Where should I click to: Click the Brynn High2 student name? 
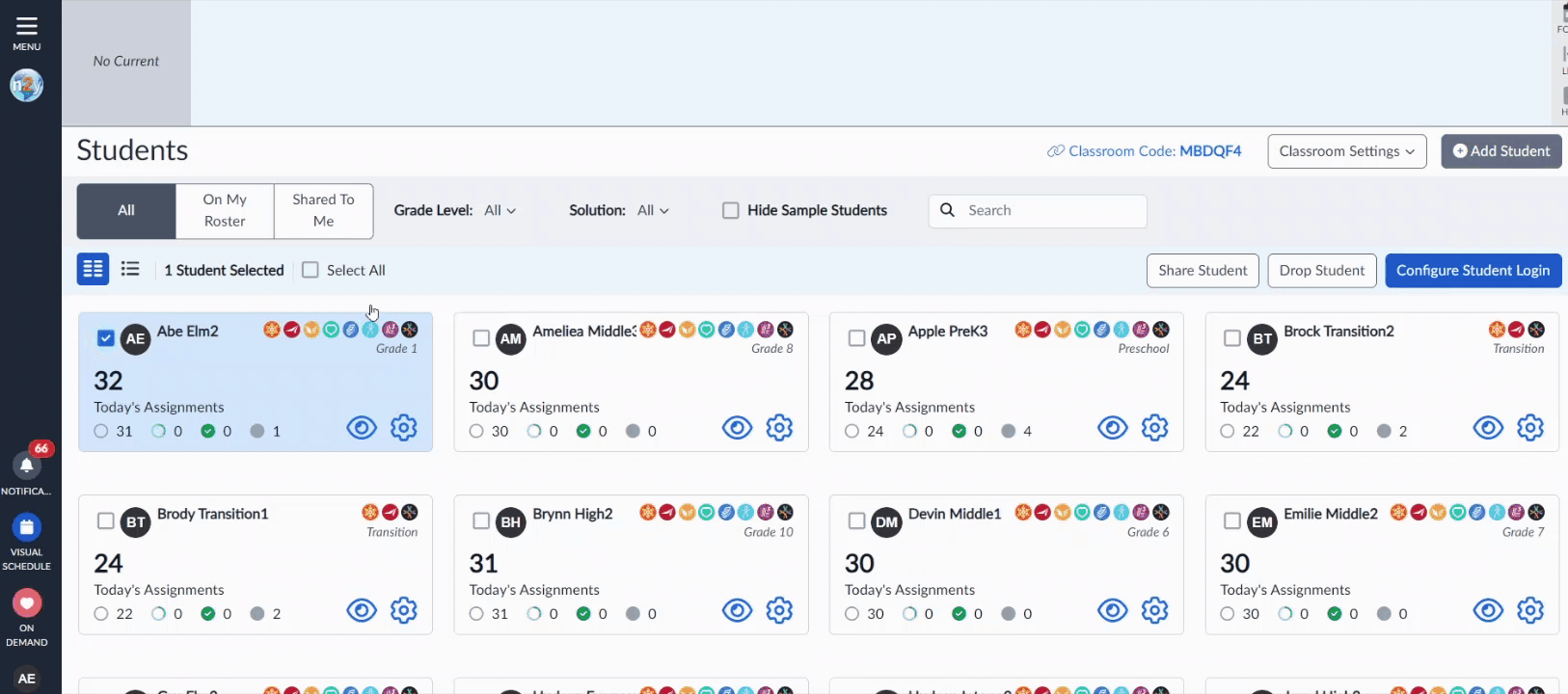pyautogui.click(x=573, y=514)
